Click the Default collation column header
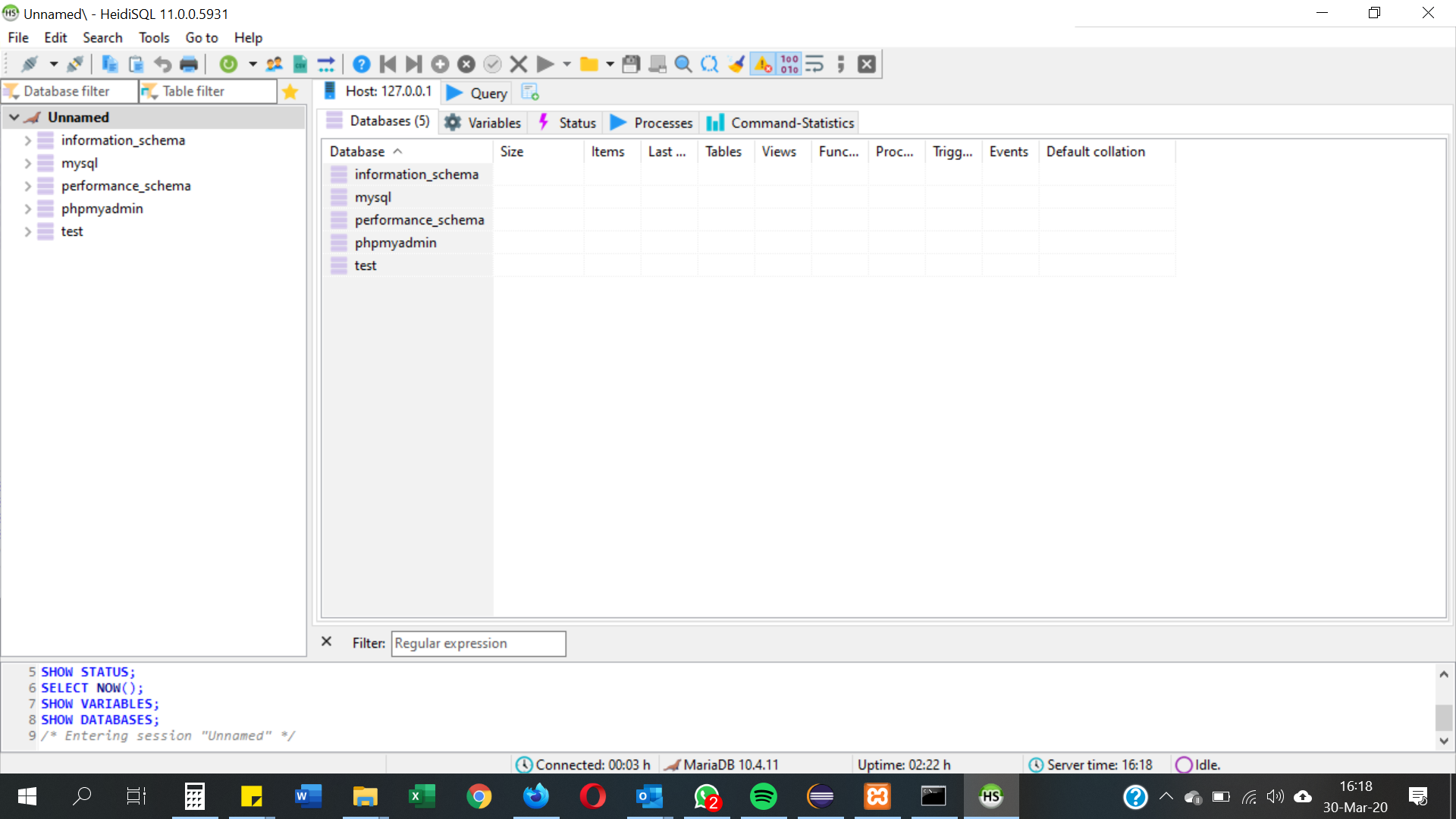 [1107, 152]
